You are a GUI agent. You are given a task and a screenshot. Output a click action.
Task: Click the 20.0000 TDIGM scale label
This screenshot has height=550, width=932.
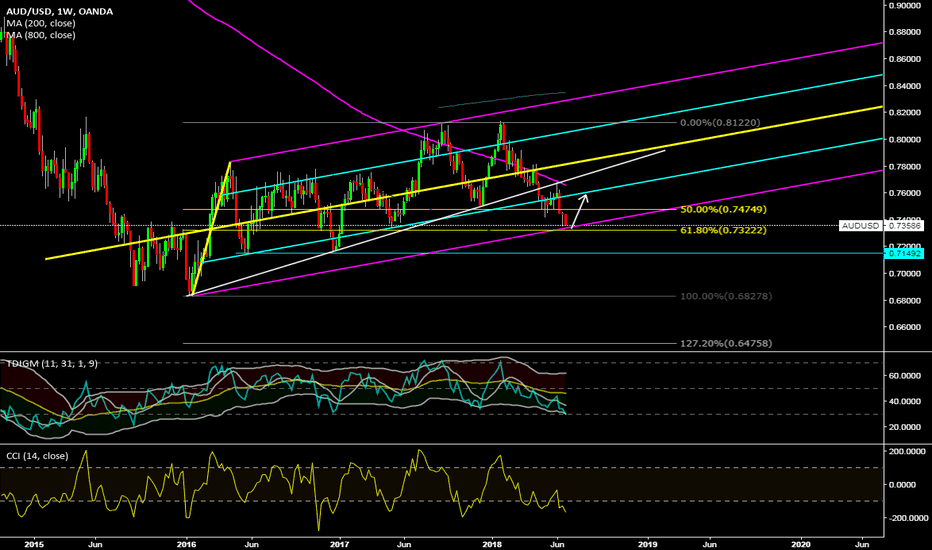coord(904,427)
